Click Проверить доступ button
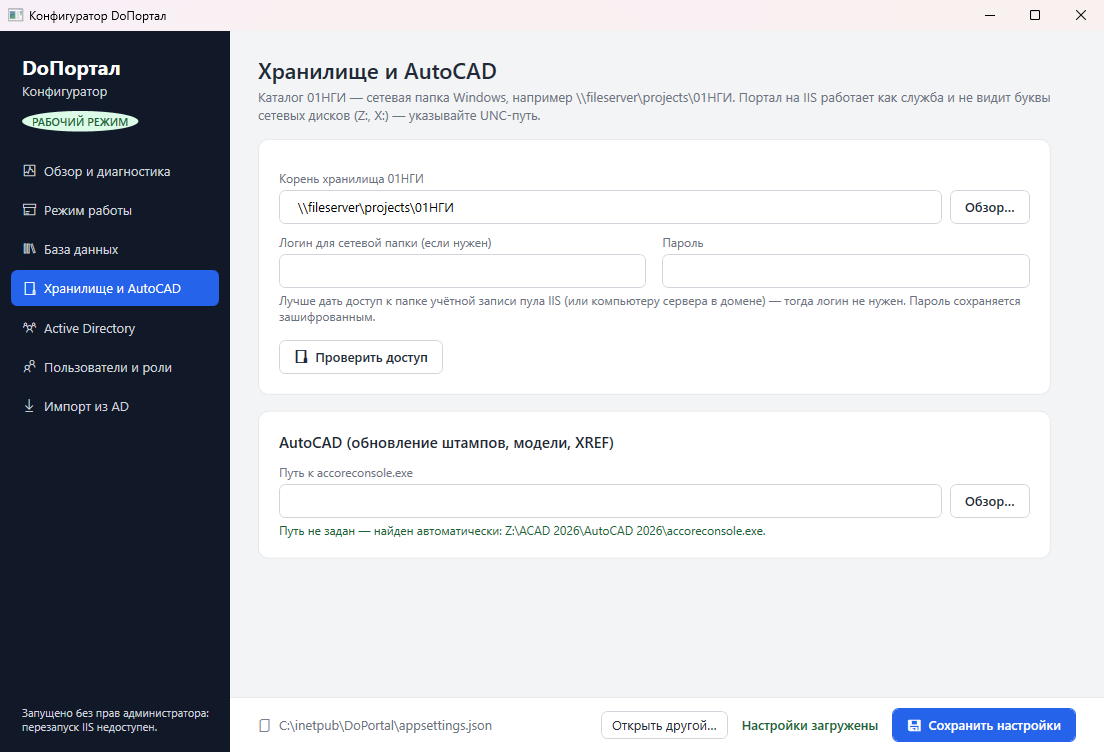 pyautogui.click(x=360, y=357)
